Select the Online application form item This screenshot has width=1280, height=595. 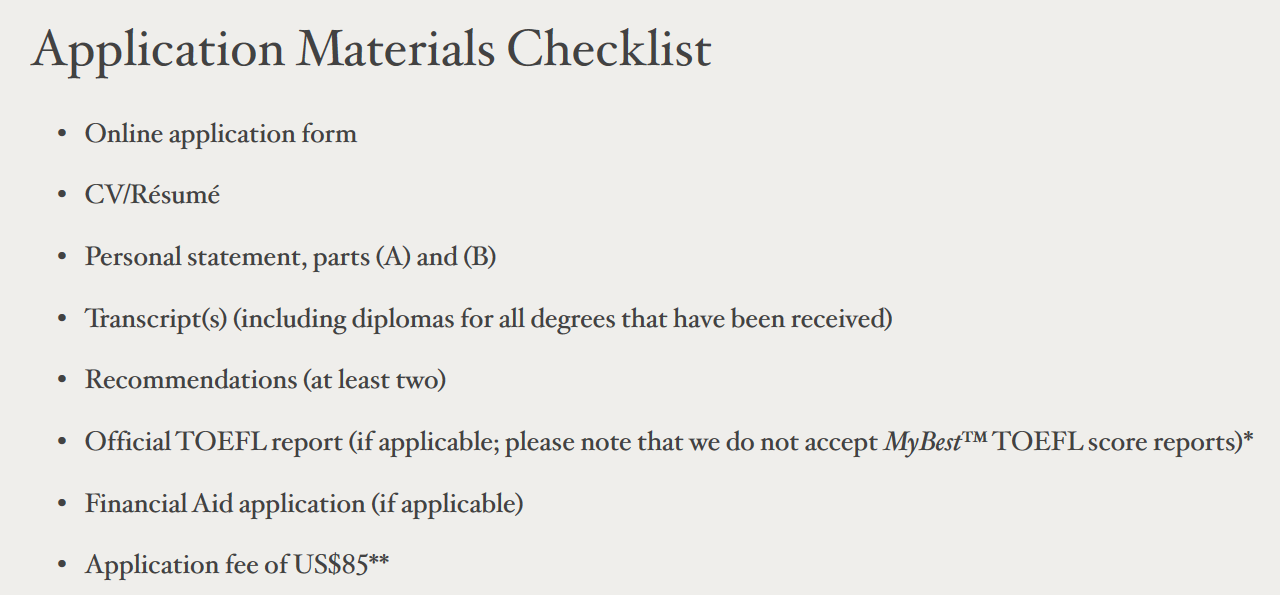tap(220, 133)
